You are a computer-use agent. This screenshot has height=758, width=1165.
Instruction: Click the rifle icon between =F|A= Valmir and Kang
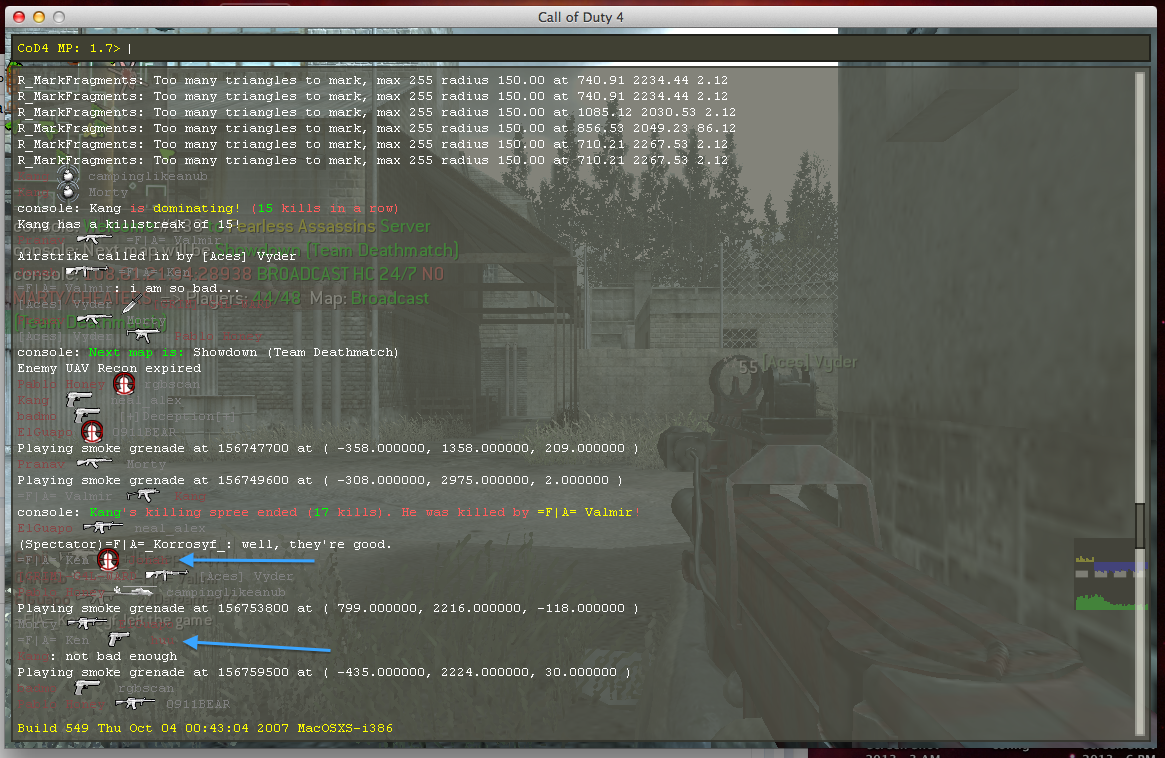(143, 495)
